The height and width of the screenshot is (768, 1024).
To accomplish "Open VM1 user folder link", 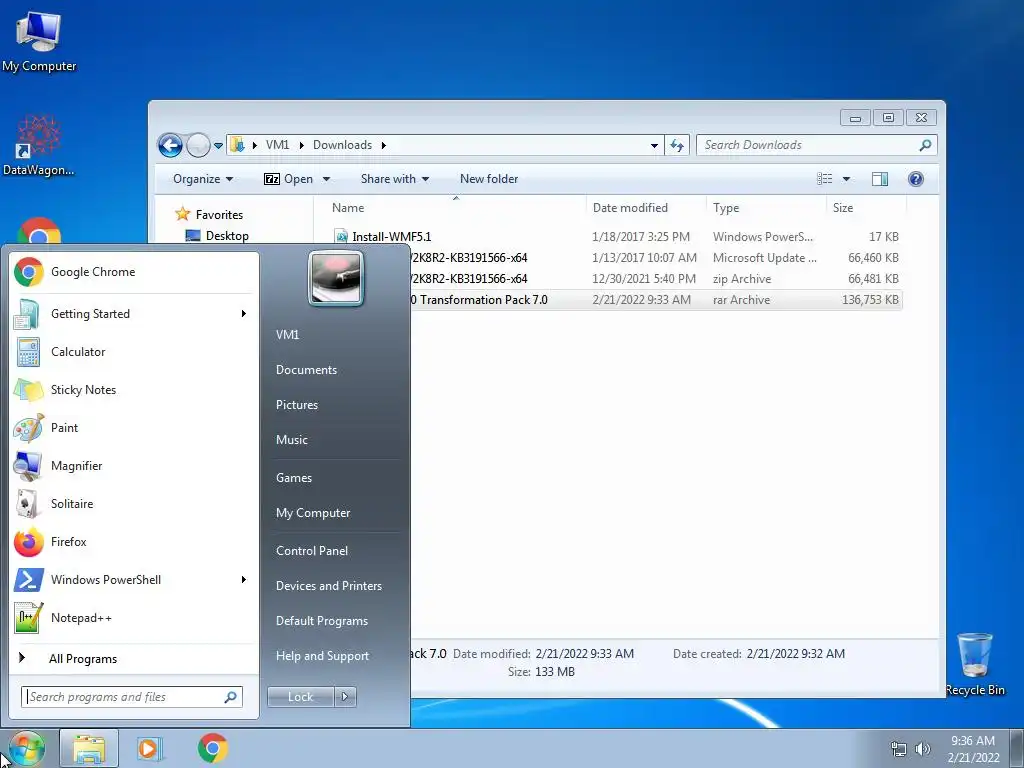I will [287, 334].
